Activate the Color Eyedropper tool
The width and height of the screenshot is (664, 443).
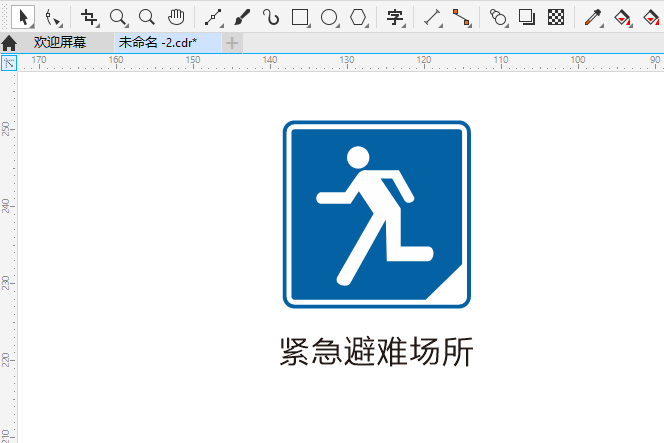[x=593, y=17]
